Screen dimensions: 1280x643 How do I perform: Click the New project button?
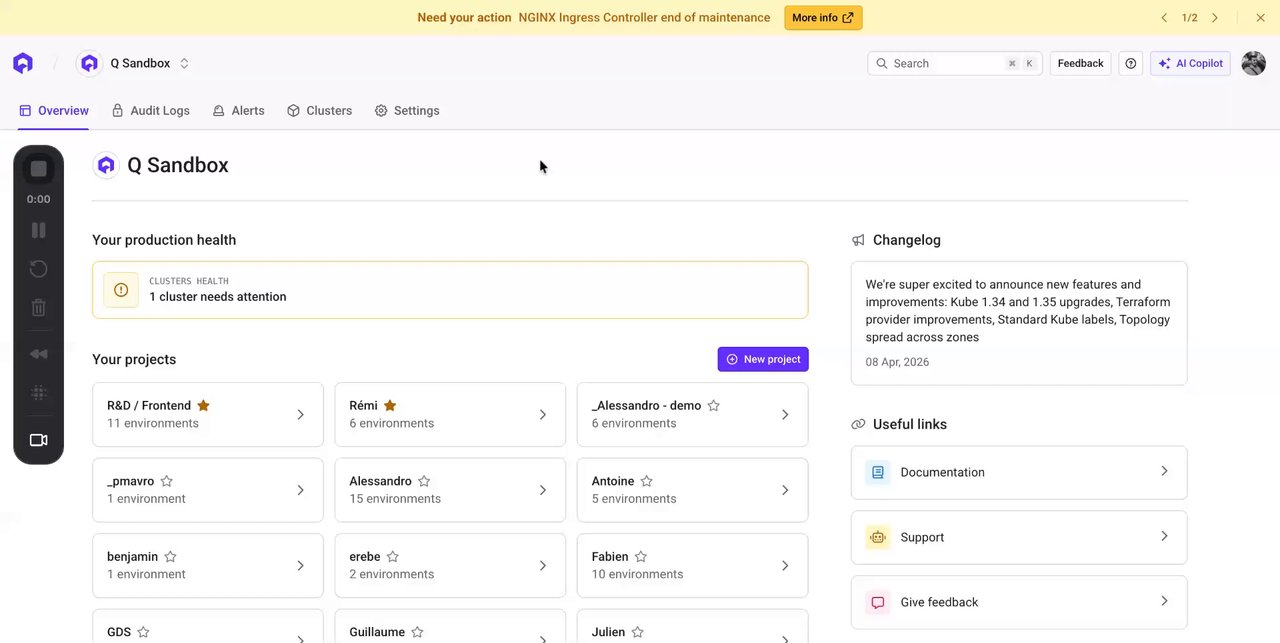(x=763, y=359)
